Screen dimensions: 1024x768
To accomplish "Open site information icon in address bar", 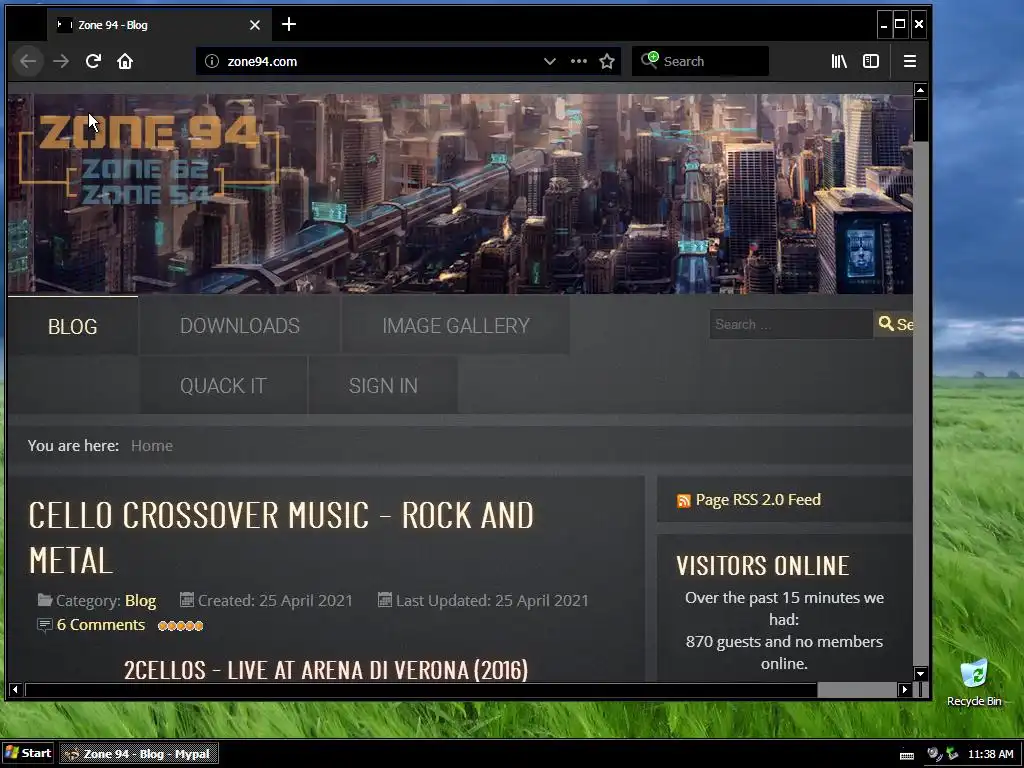I will tap(212, 61).
